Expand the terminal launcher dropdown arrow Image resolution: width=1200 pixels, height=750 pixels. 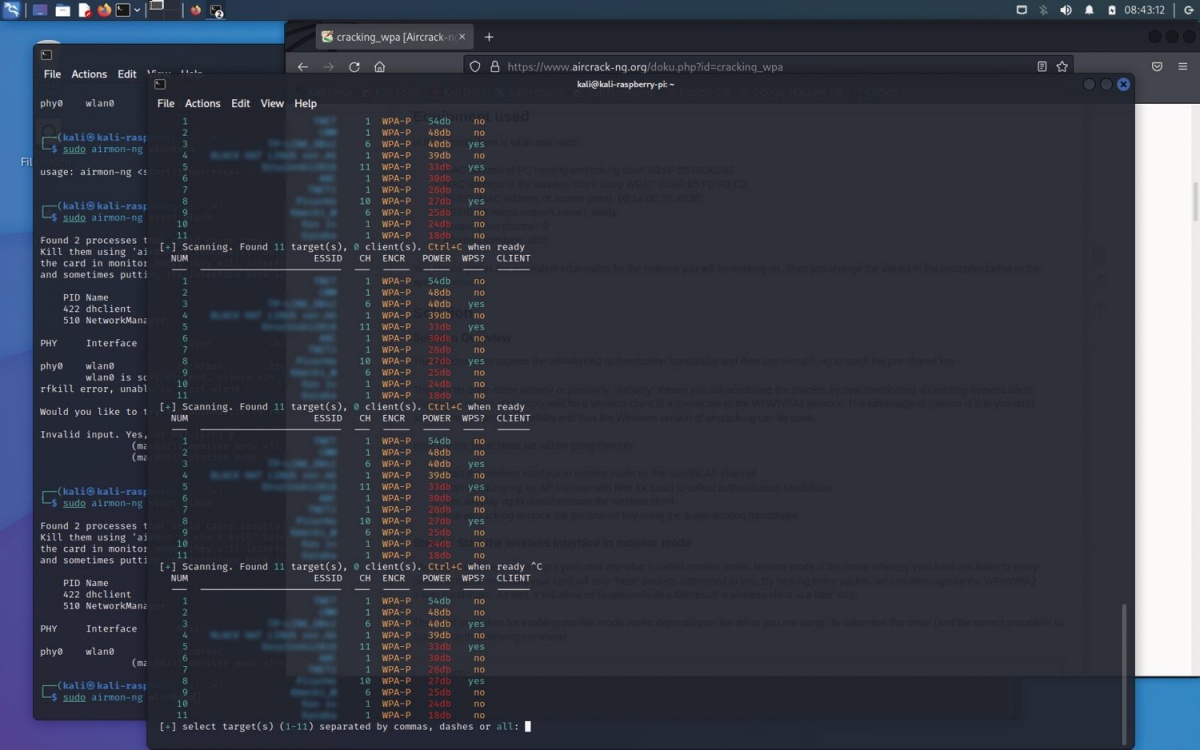click(137, 10)
